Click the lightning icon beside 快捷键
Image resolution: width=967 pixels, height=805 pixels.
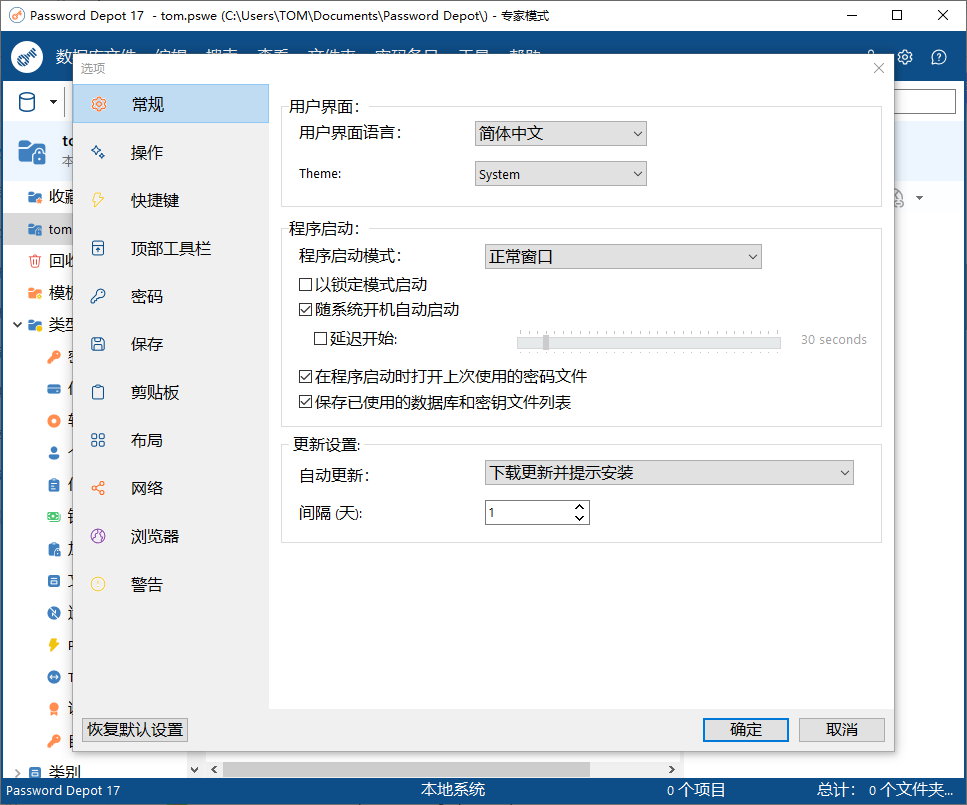click(98, 200)
